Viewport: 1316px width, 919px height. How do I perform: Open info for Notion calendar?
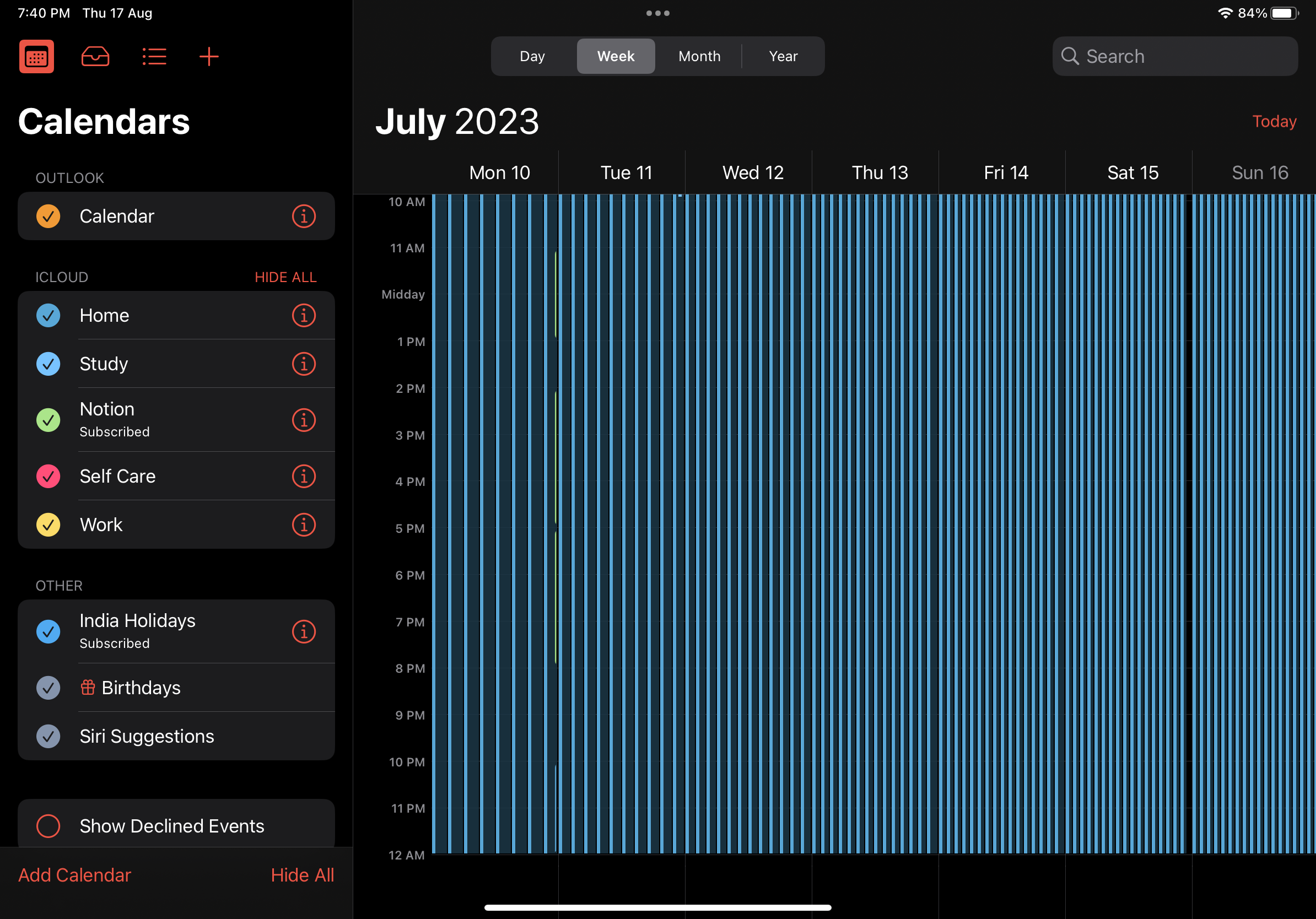(x=304, y=420)
